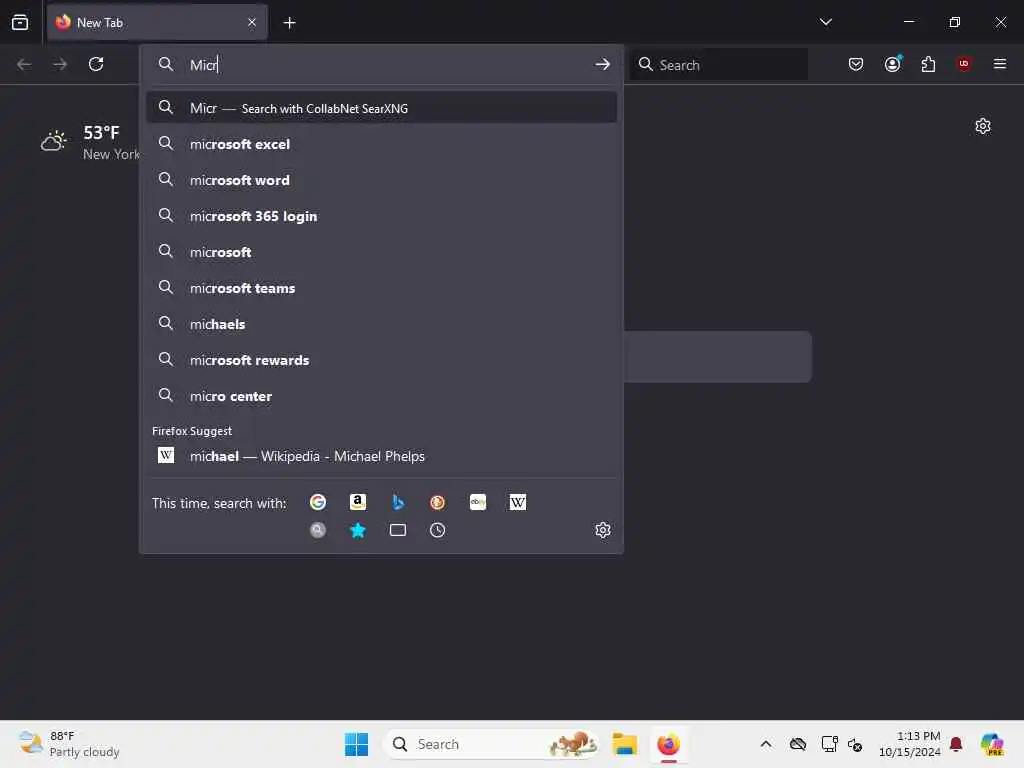Search history via the clock icon
The width and height of the screenshot is (1024, 768).
[x=438, y=530]
